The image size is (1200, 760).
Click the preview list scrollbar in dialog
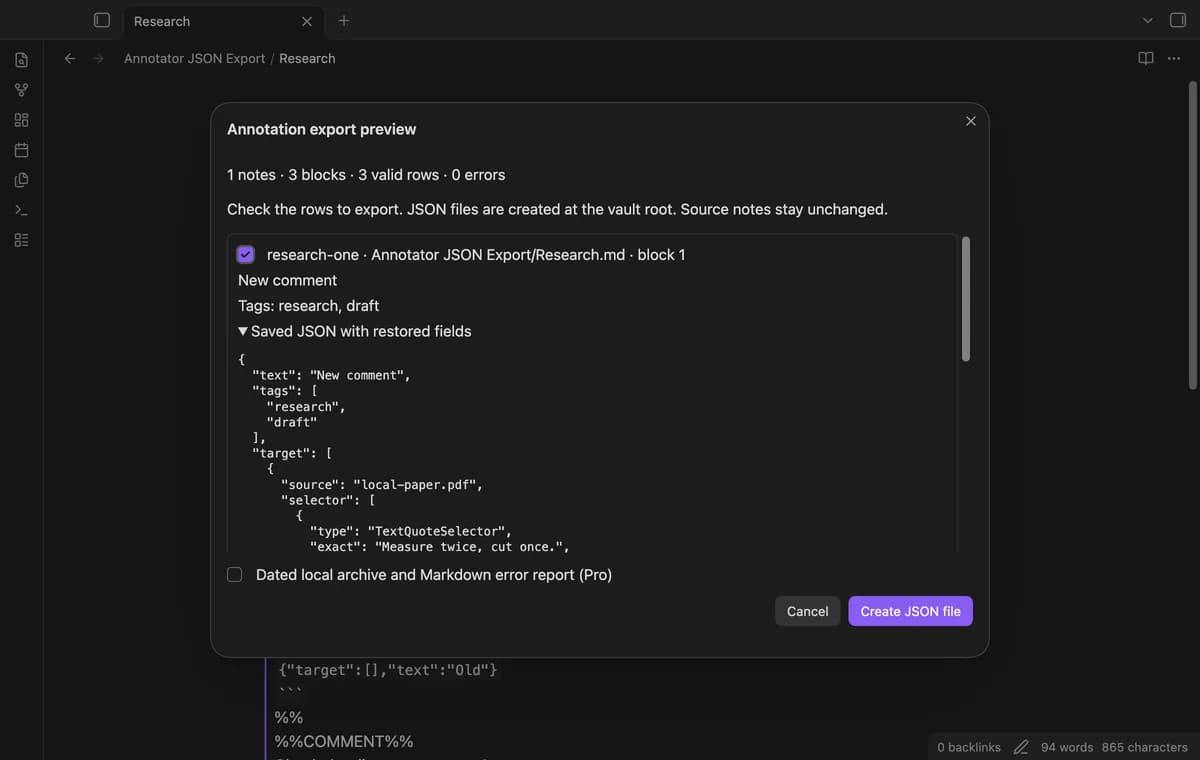(965, 299)
